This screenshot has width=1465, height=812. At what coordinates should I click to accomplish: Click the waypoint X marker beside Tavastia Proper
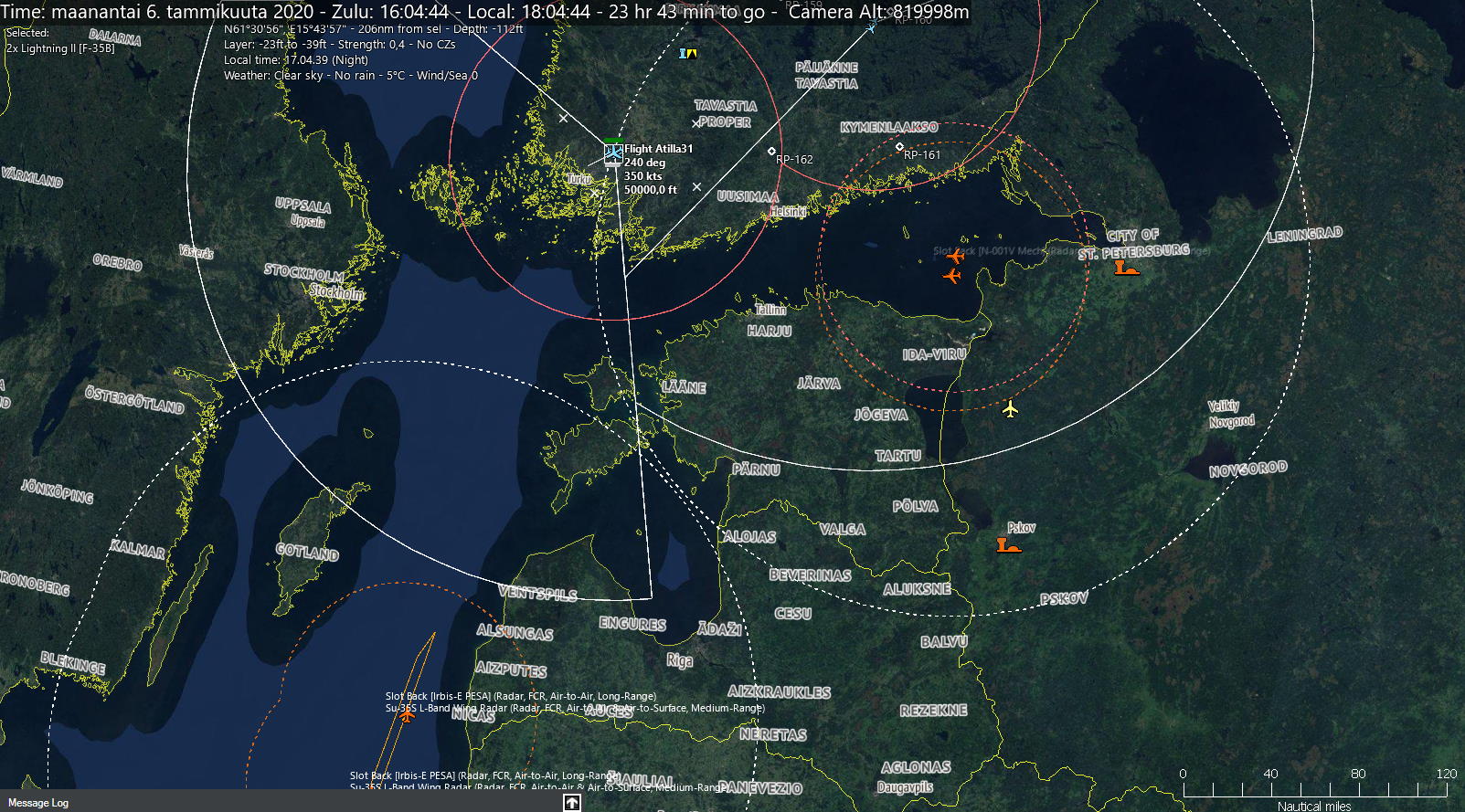696,122
